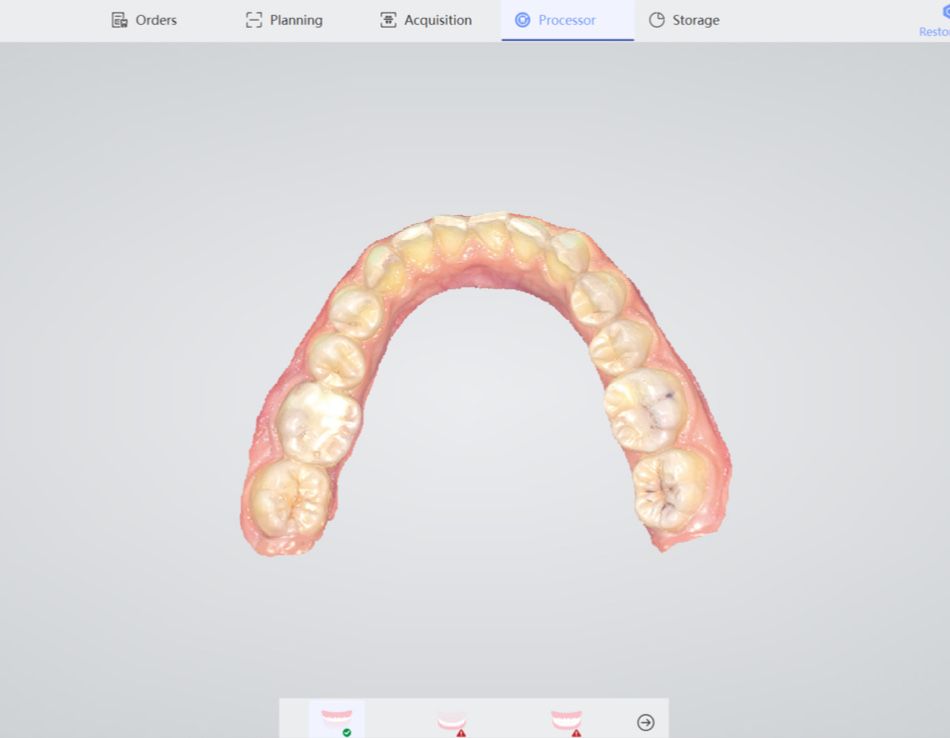
Task: Open the Orders tab
Action: tap(144, 20)
